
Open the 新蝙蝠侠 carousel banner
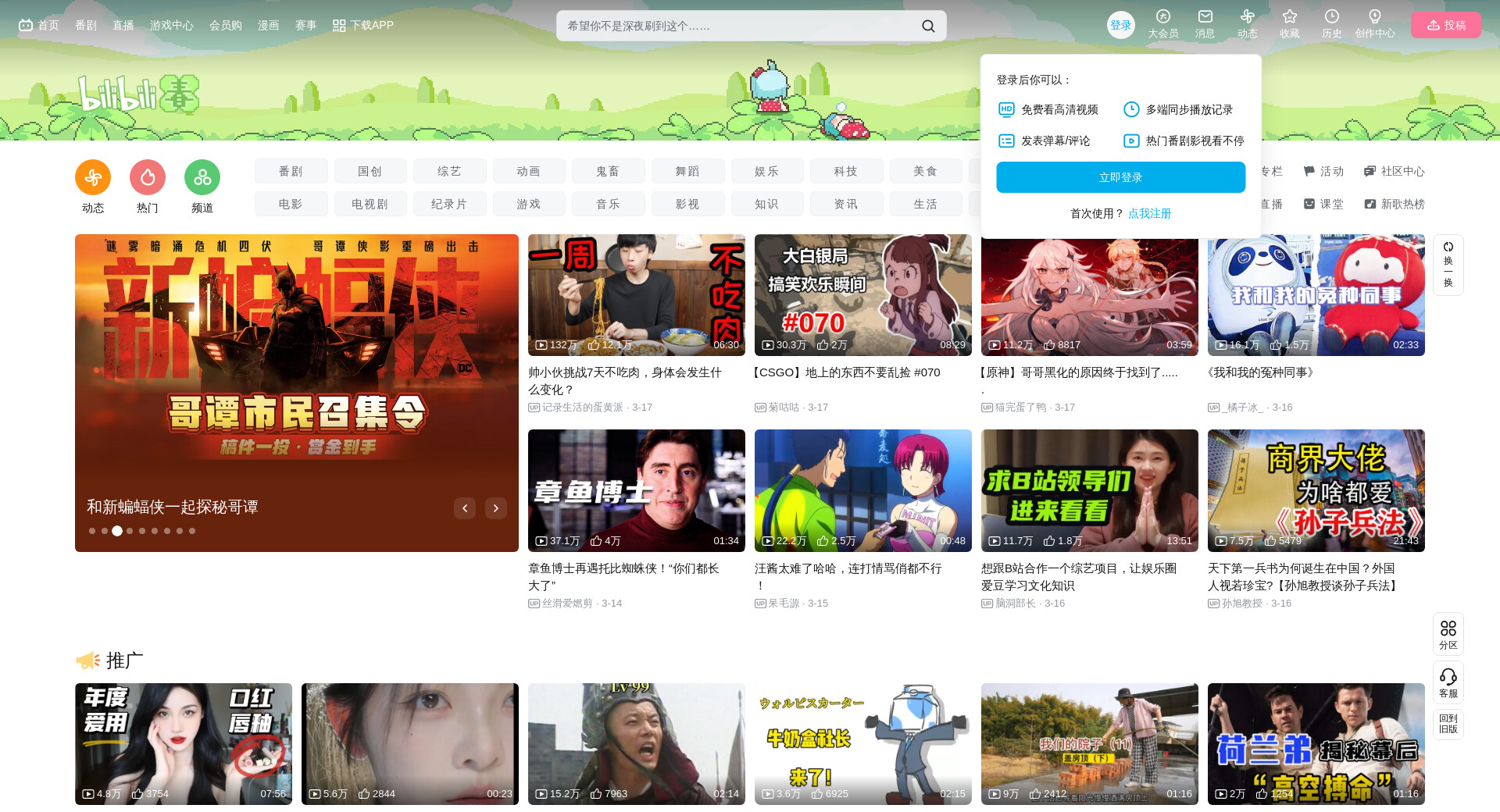[x=297, y=393]
